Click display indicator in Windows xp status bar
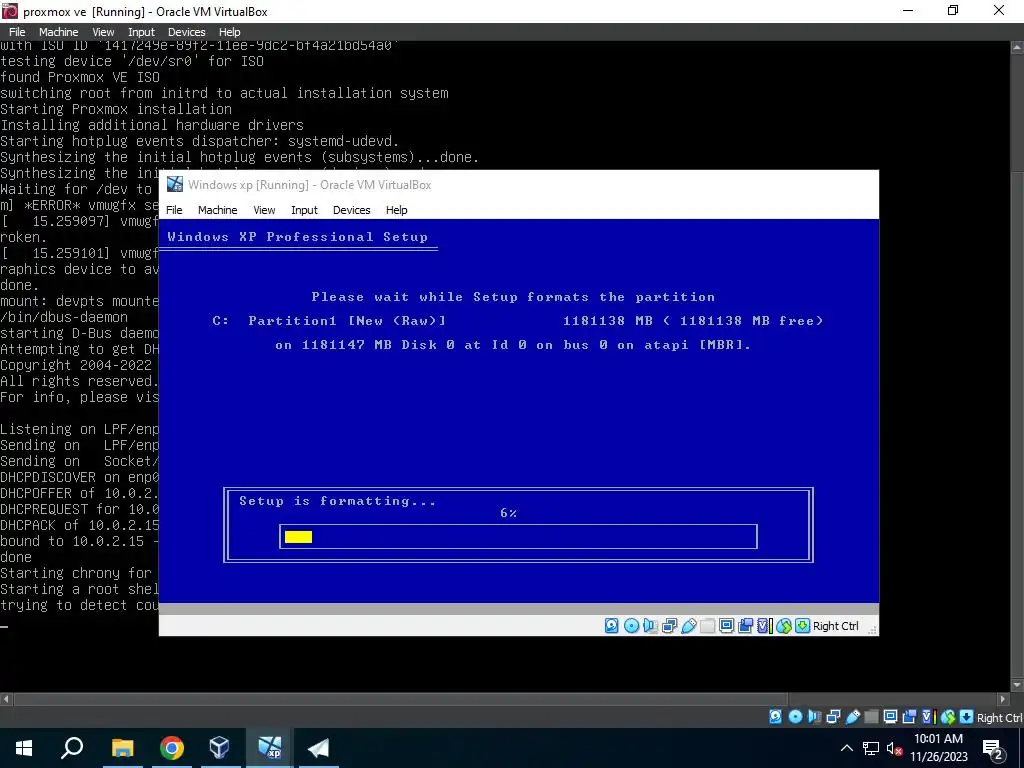 (x=726, y=626)
